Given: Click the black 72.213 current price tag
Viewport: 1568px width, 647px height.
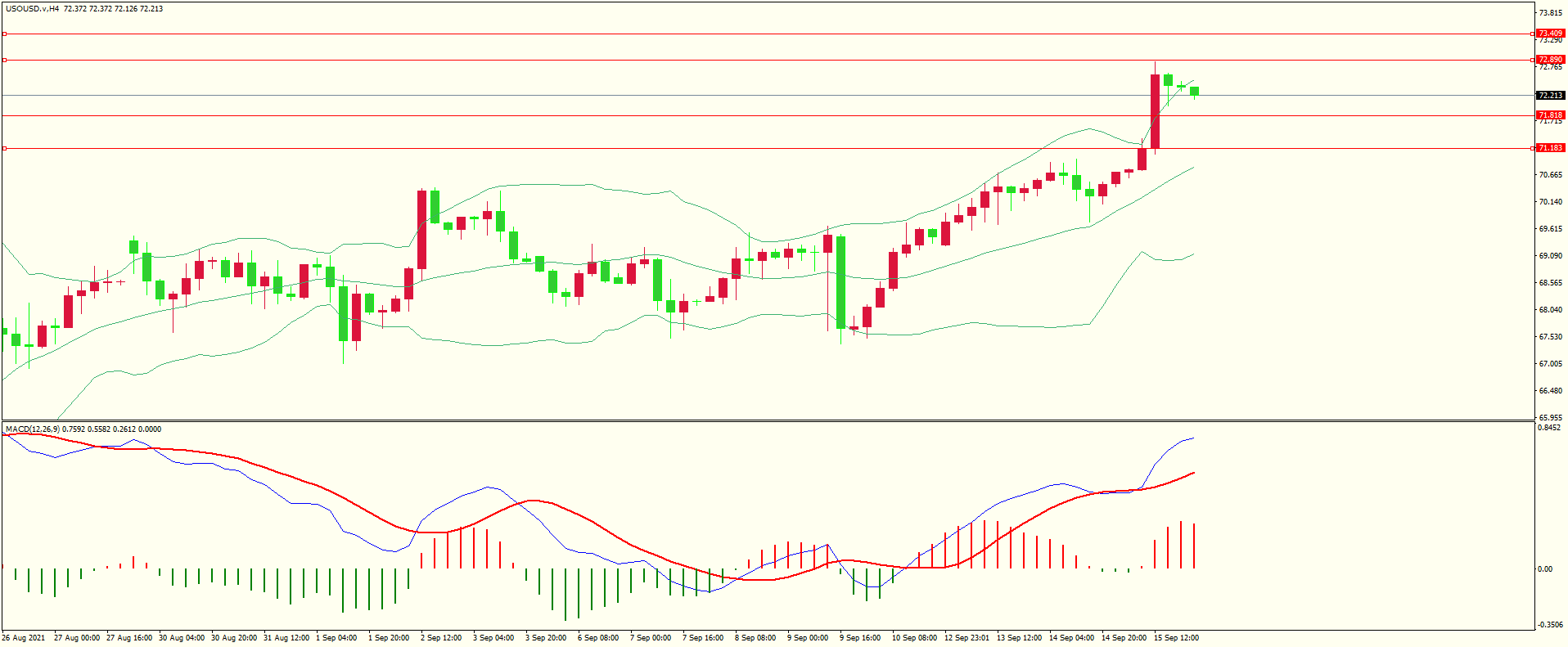Looking at the screenshot, I should (x=1550, y=96).
